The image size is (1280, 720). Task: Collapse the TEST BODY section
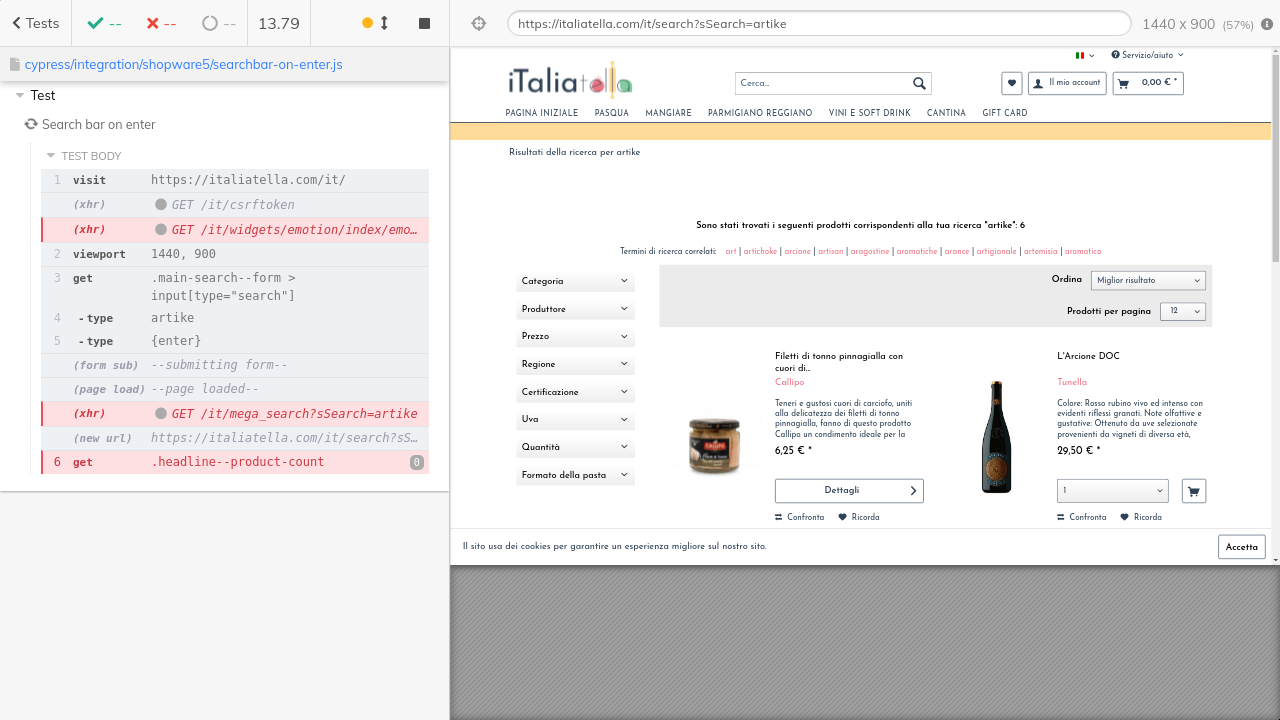point(52,156)
